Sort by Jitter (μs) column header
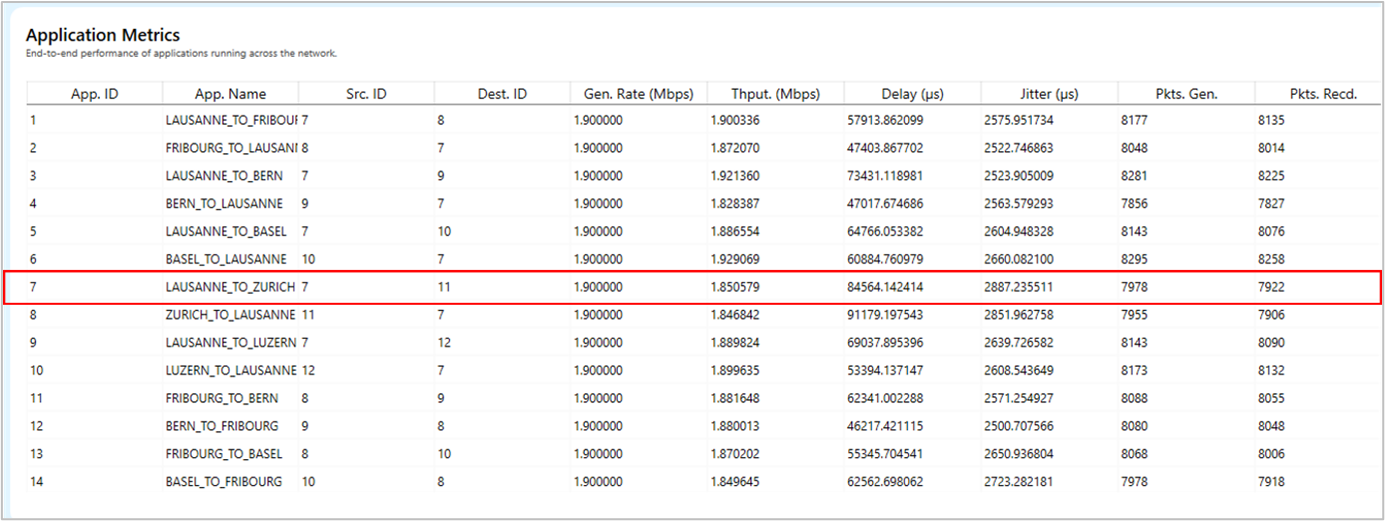Screen dimensions: 1385x521 (1048, 94)
